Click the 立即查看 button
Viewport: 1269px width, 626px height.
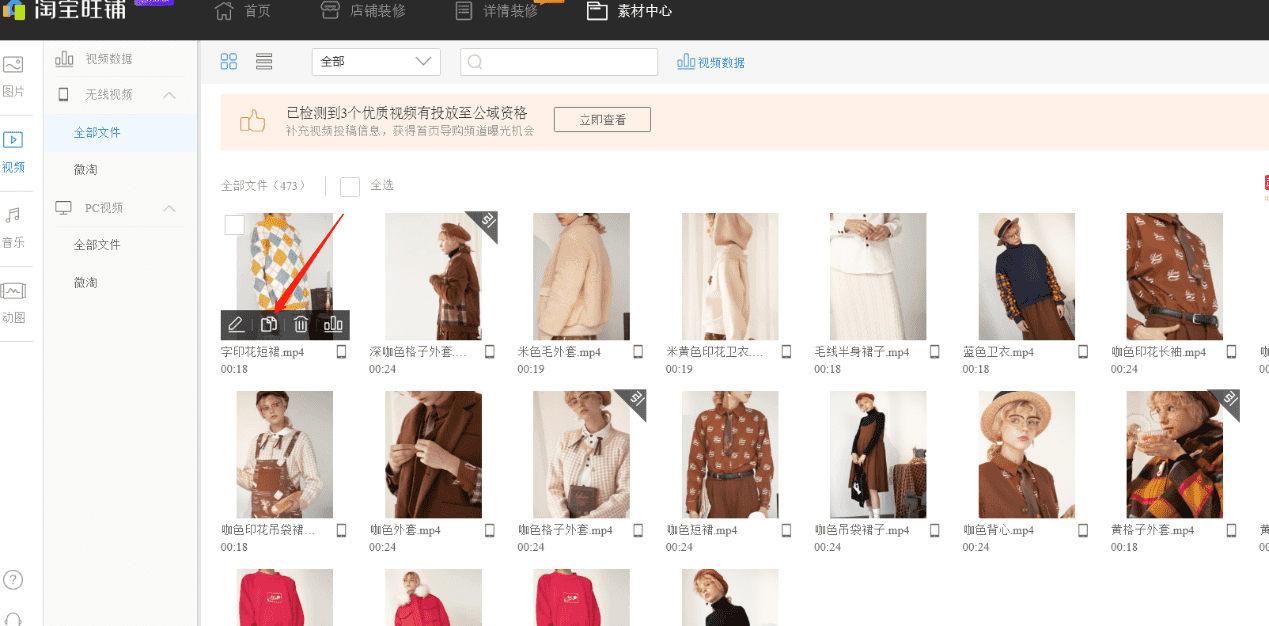pos(602,120)
